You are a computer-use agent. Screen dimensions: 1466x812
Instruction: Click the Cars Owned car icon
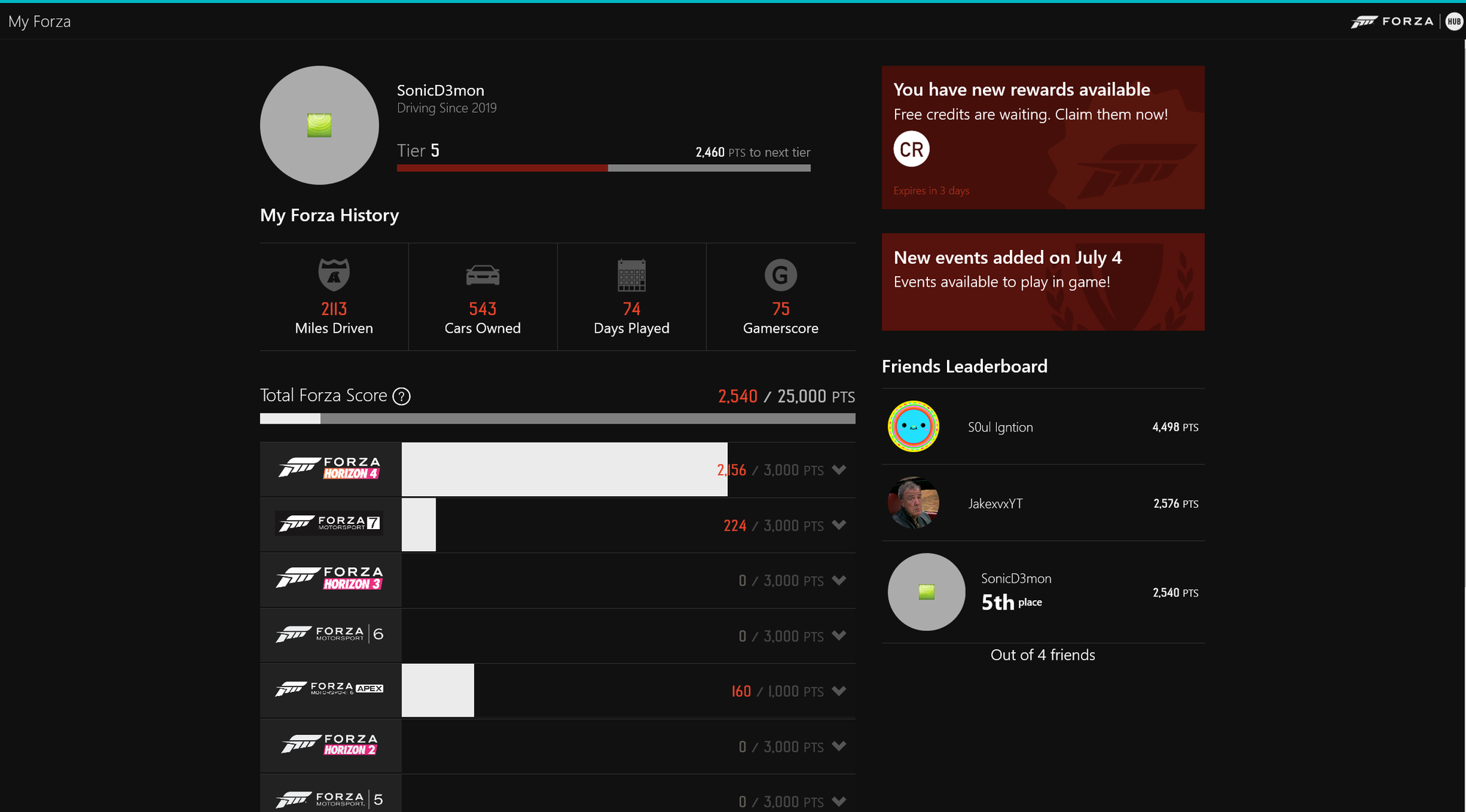pos(482,275)
